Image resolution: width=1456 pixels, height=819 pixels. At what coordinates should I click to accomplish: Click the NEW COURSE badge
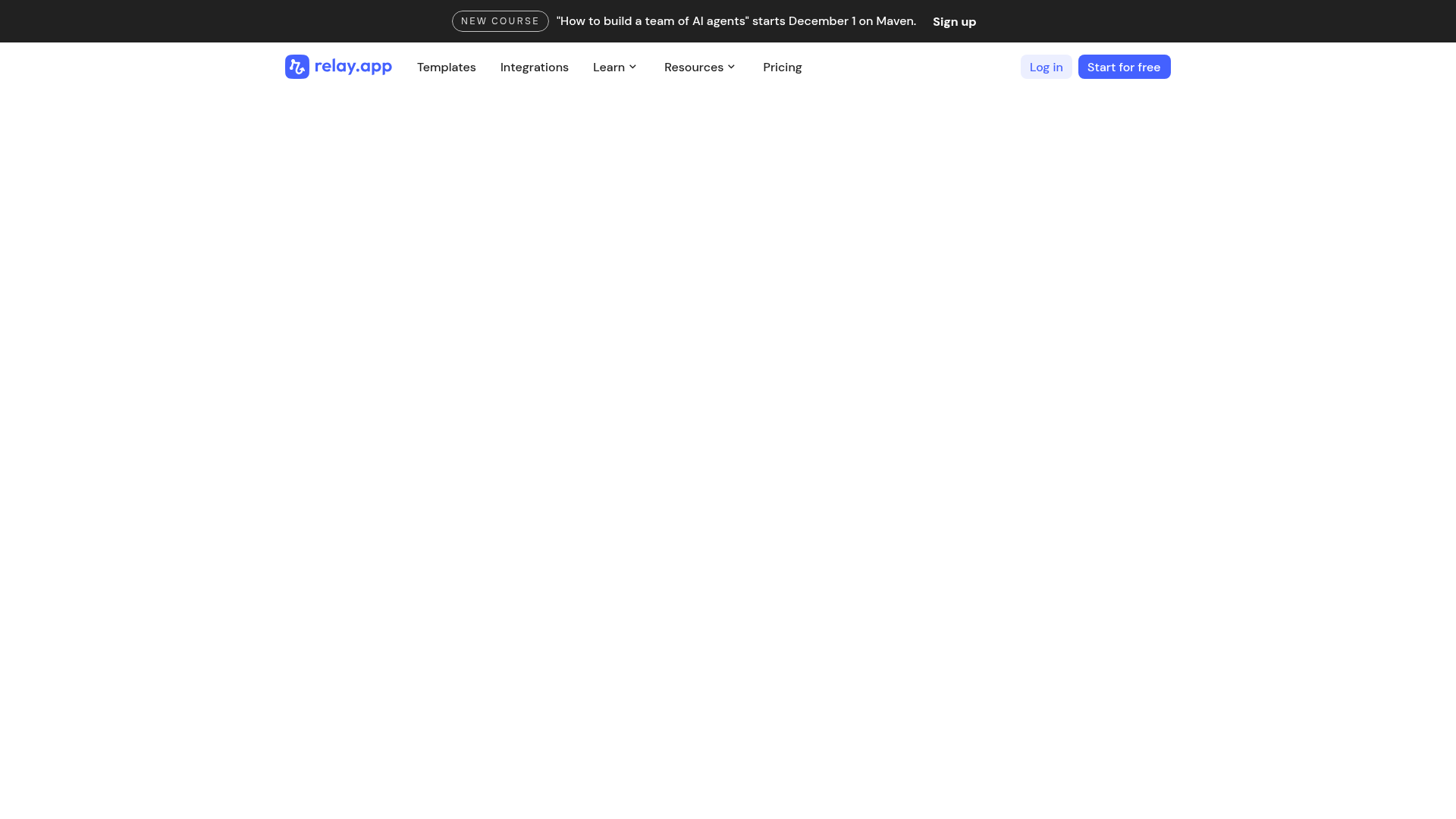[x=500, y=20]
